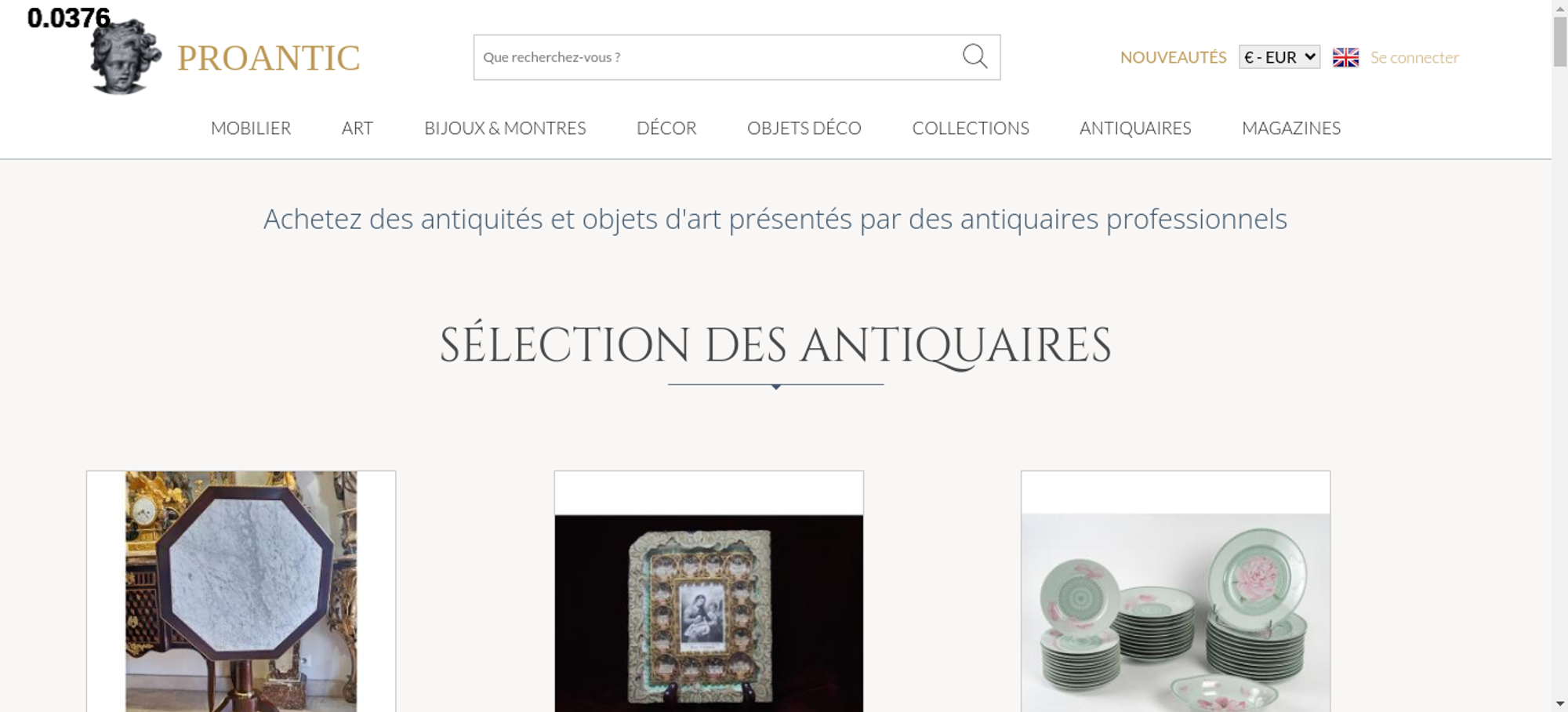Screen dimensions: 1568x712
Task: Click the NOUVEAUTÉS link
Action: click(1173, 57)
